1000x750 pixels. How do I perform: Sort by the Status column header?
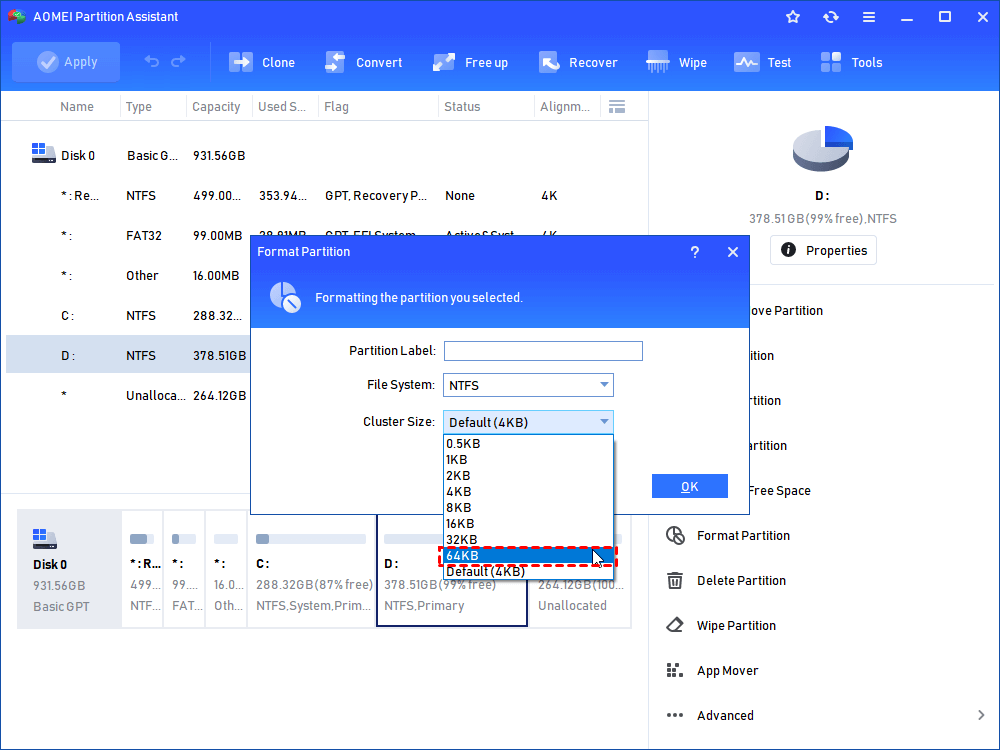point(462,107)
